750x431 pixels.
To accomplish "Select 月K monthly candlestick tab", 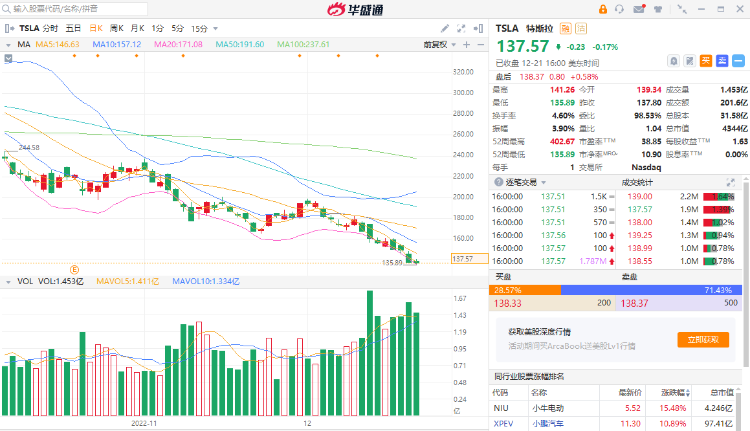I will [137, 29].
